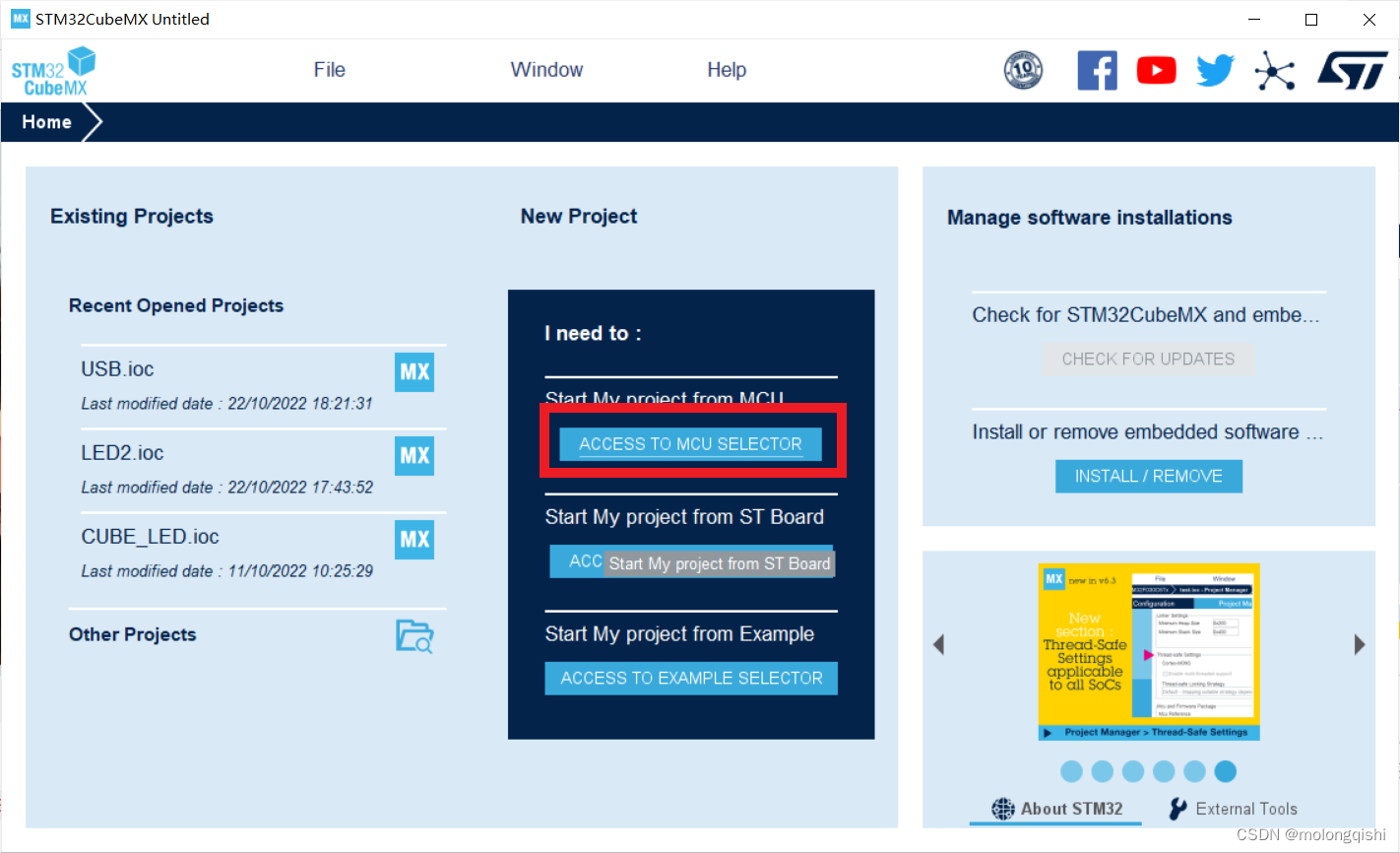The image size is (1400, 853).
Task: Click ACCESS TO EXAMPLE SELECTOR button
Action: pos(691,679)
